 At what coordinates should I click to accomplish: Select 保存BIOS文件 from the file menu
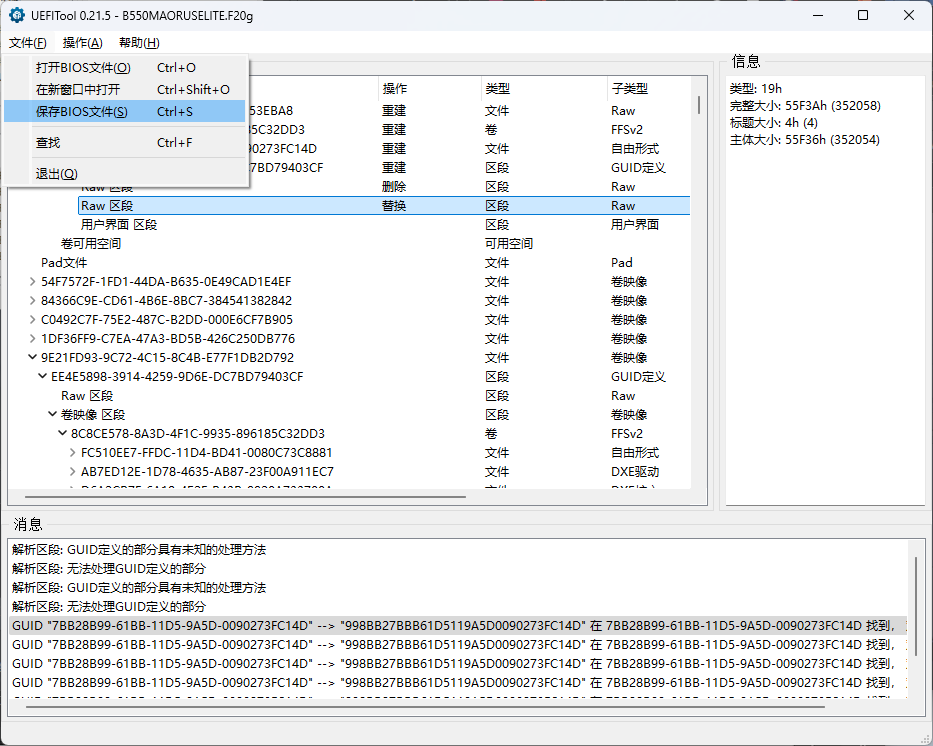tap(82, 111)
